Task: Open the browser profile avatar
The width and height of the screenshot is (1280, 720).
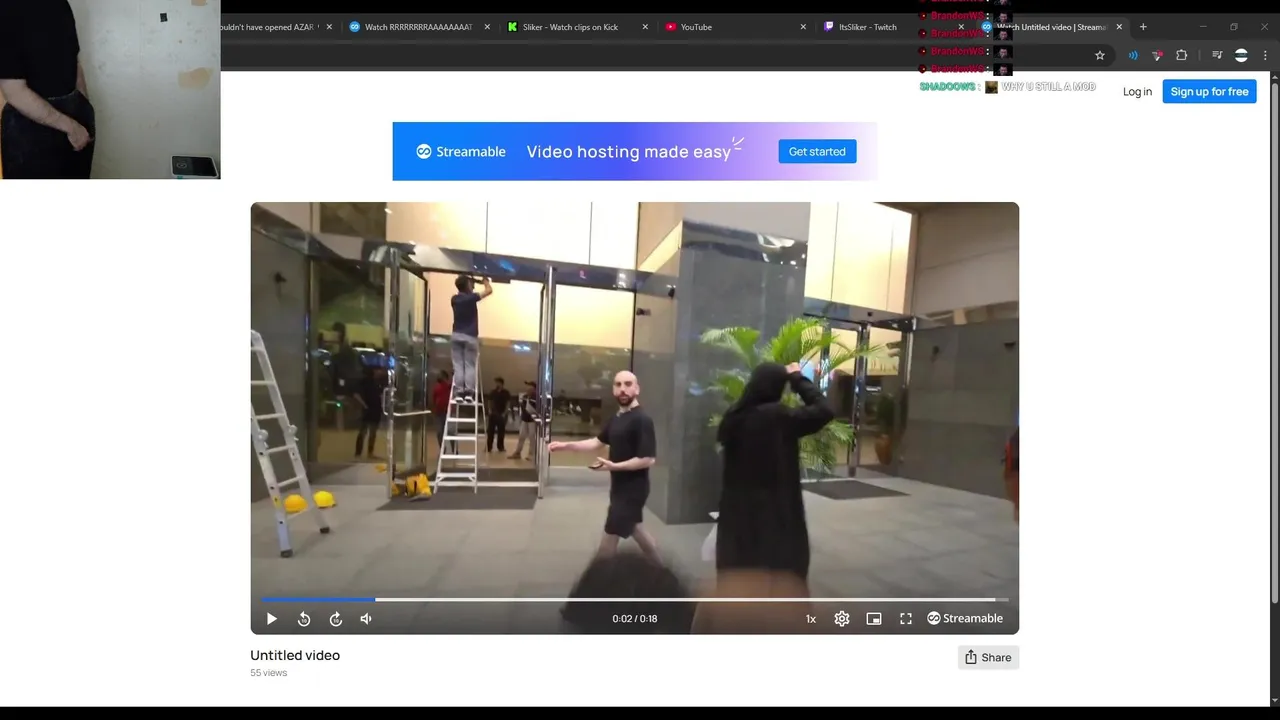Action: [1241, 56]
